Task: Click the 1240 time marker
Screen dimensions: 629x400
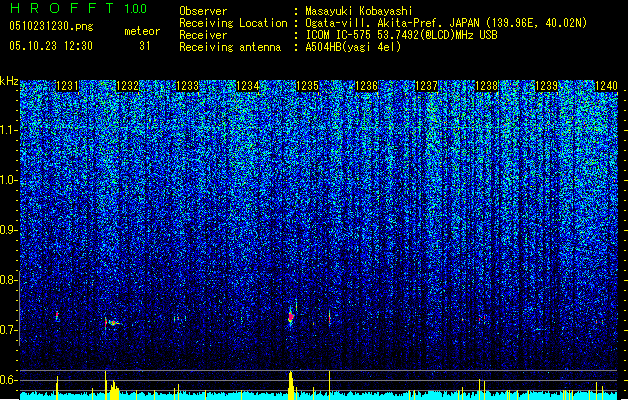Action: click(606, 86)
